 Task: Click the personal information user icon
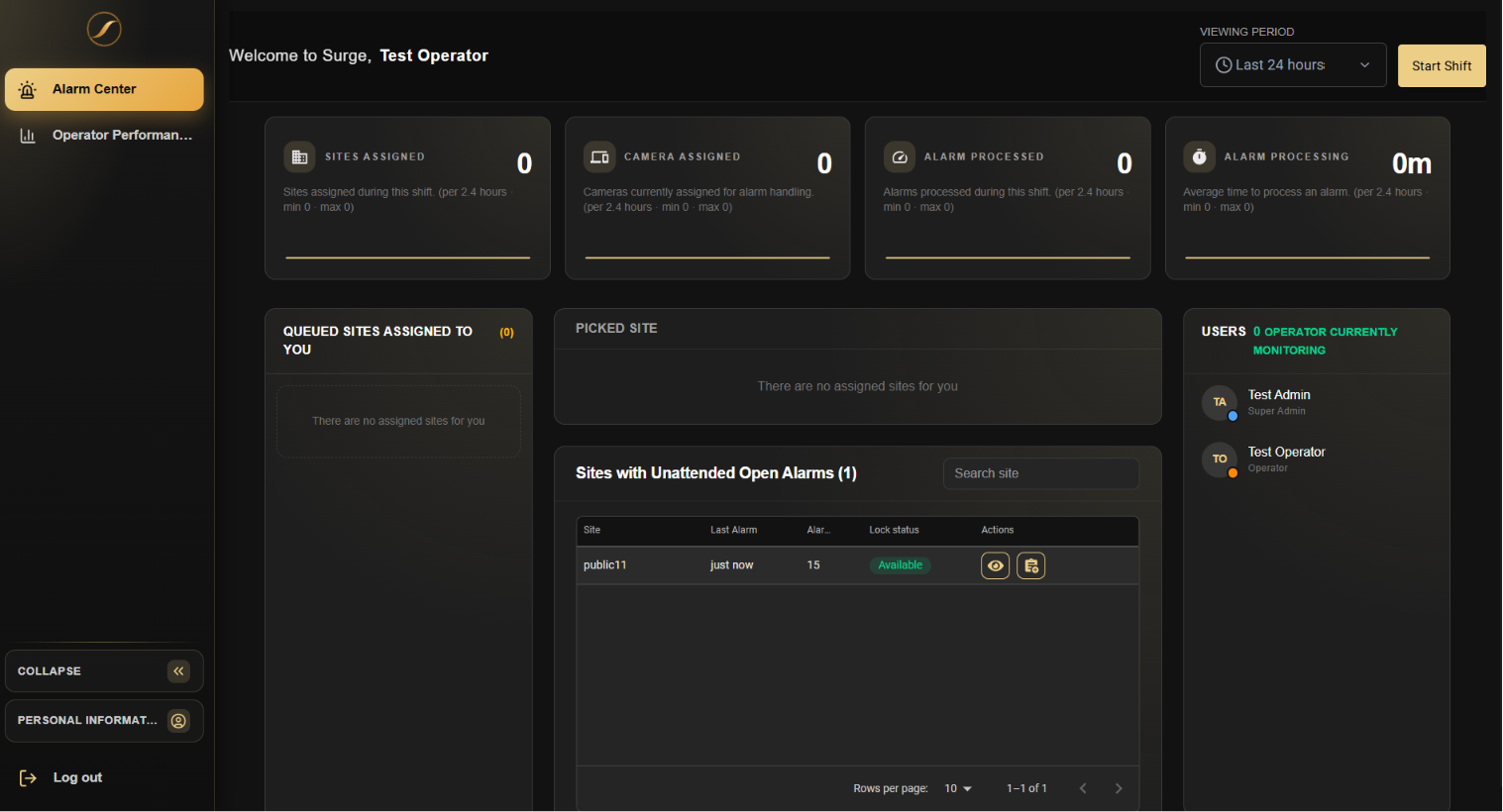click(x=178, y=721)
